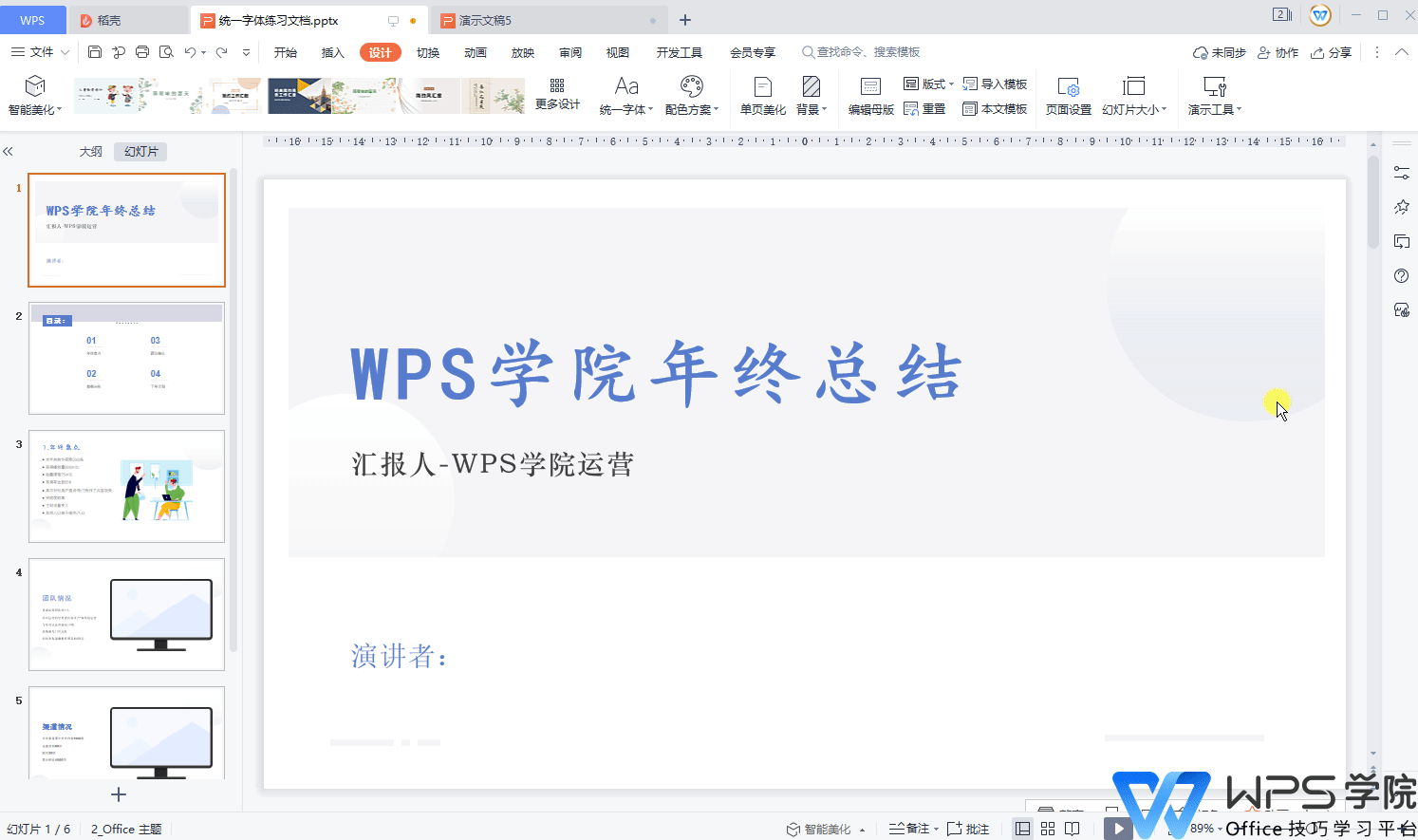This screenshot has height=840, width=1418.
Task: Click 重置 reset layout icon
Action: click(x=924, y=109)
